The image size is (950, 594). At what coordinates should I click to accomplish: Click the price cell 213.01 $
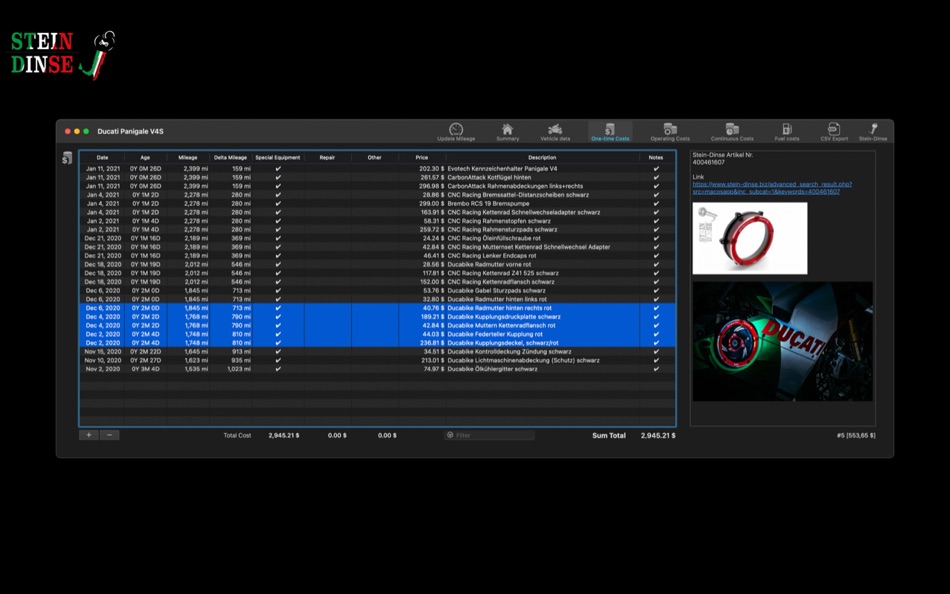tap(432, 360)
